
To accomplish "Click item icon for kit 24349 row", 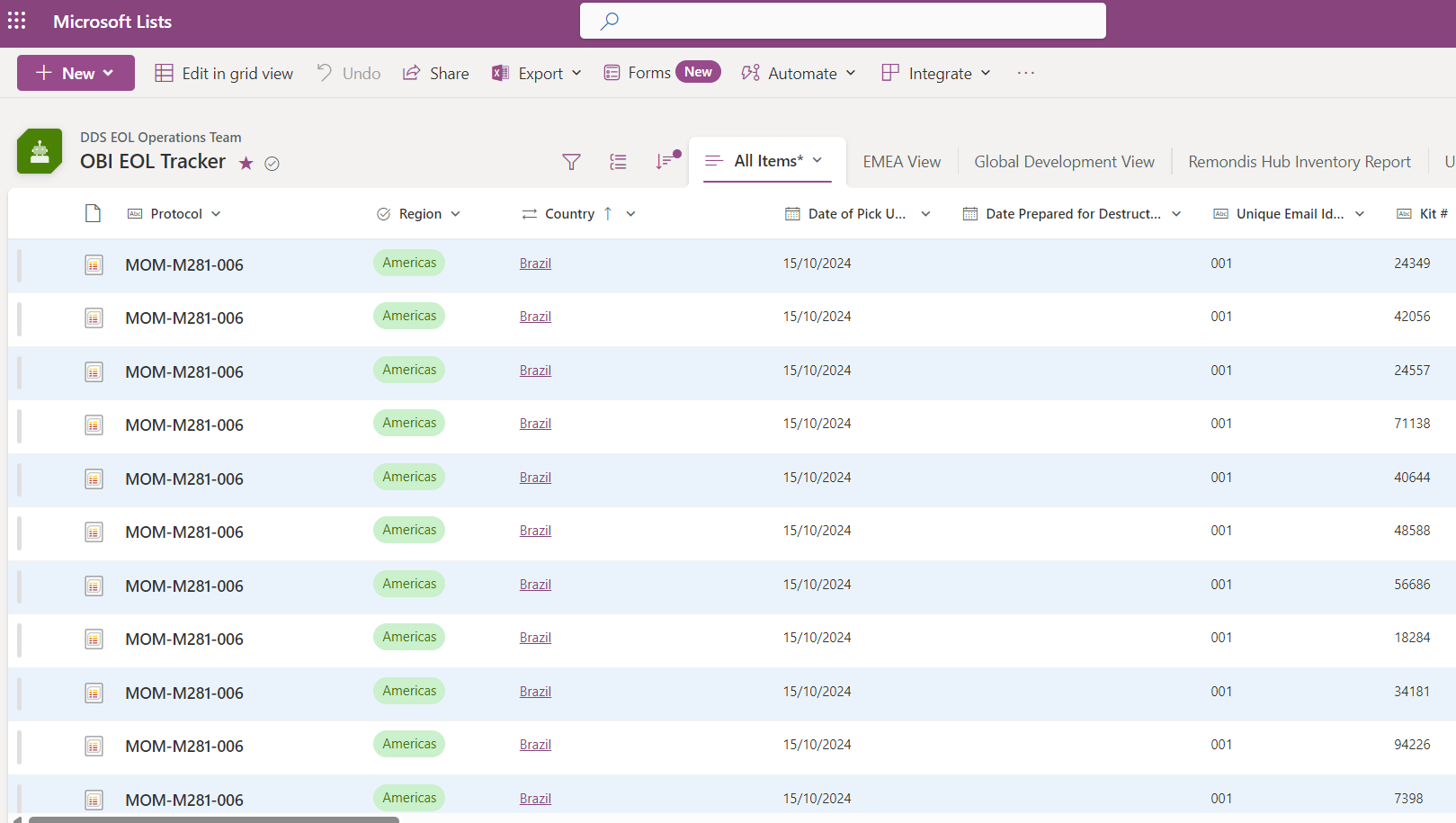I will click(94, 264).
